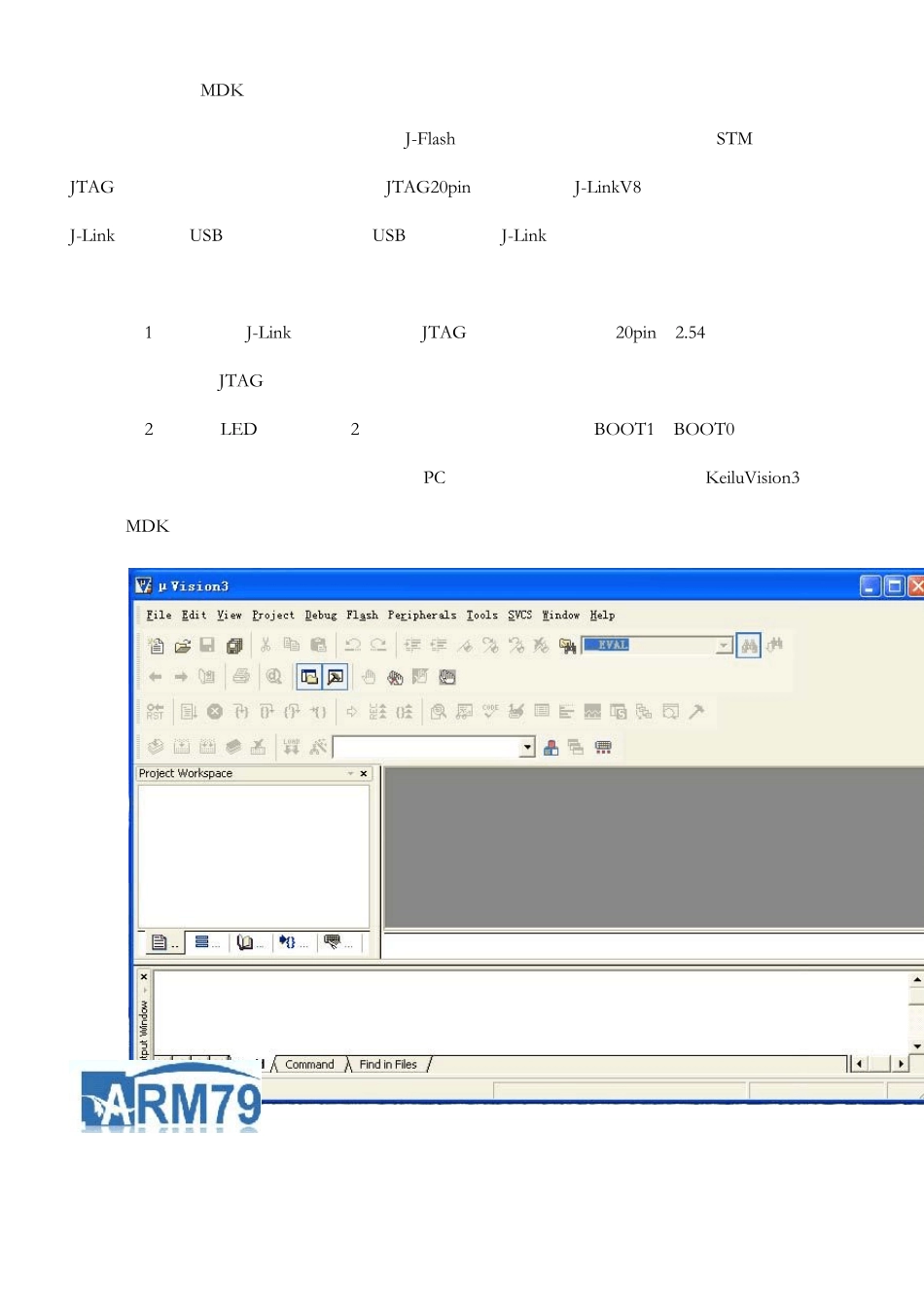Open the EVAL search text dropdown

[x=724, y=646]
